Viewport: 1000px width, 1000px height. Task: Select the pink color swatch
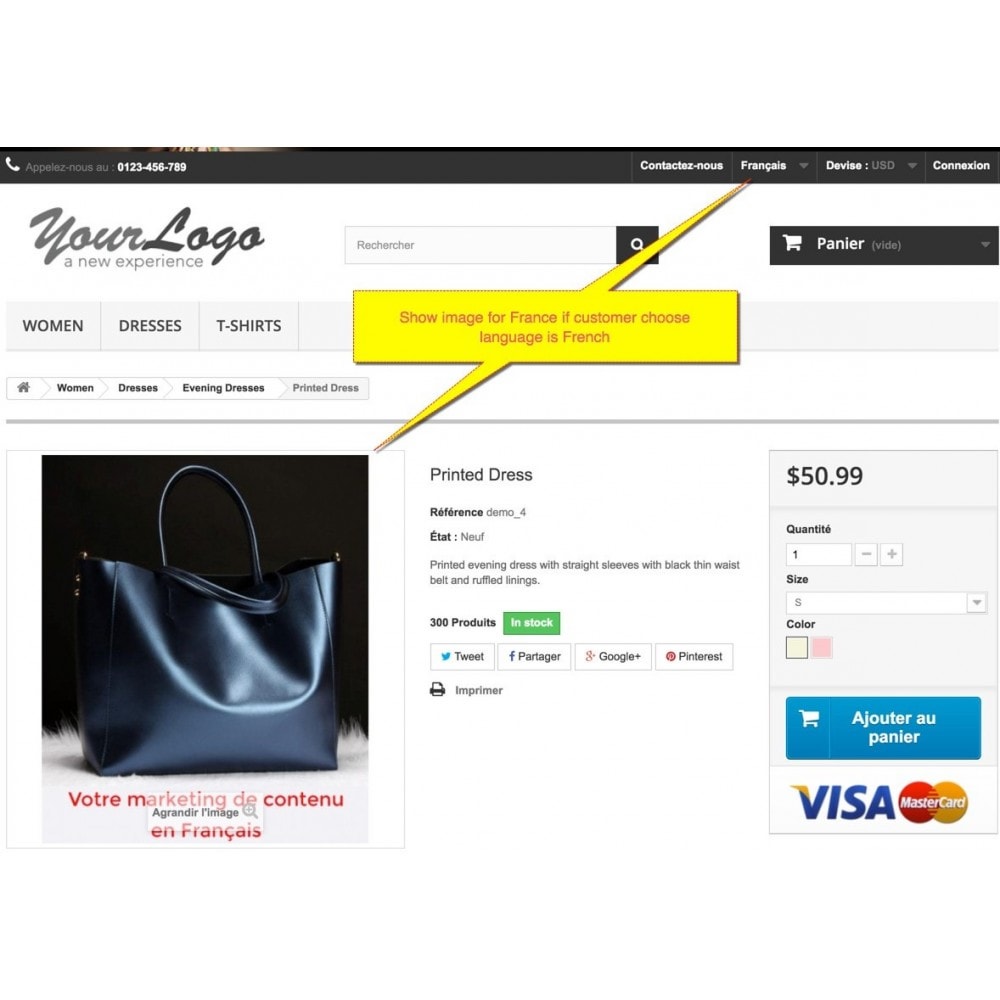pyautogui.click(x=821, y=647)
